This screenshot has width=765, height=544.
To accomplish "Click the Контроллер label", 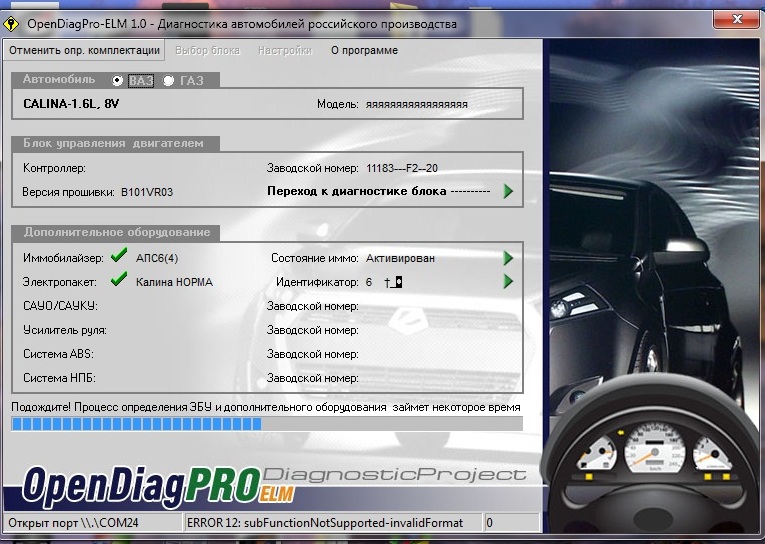I will click(54, 168).
